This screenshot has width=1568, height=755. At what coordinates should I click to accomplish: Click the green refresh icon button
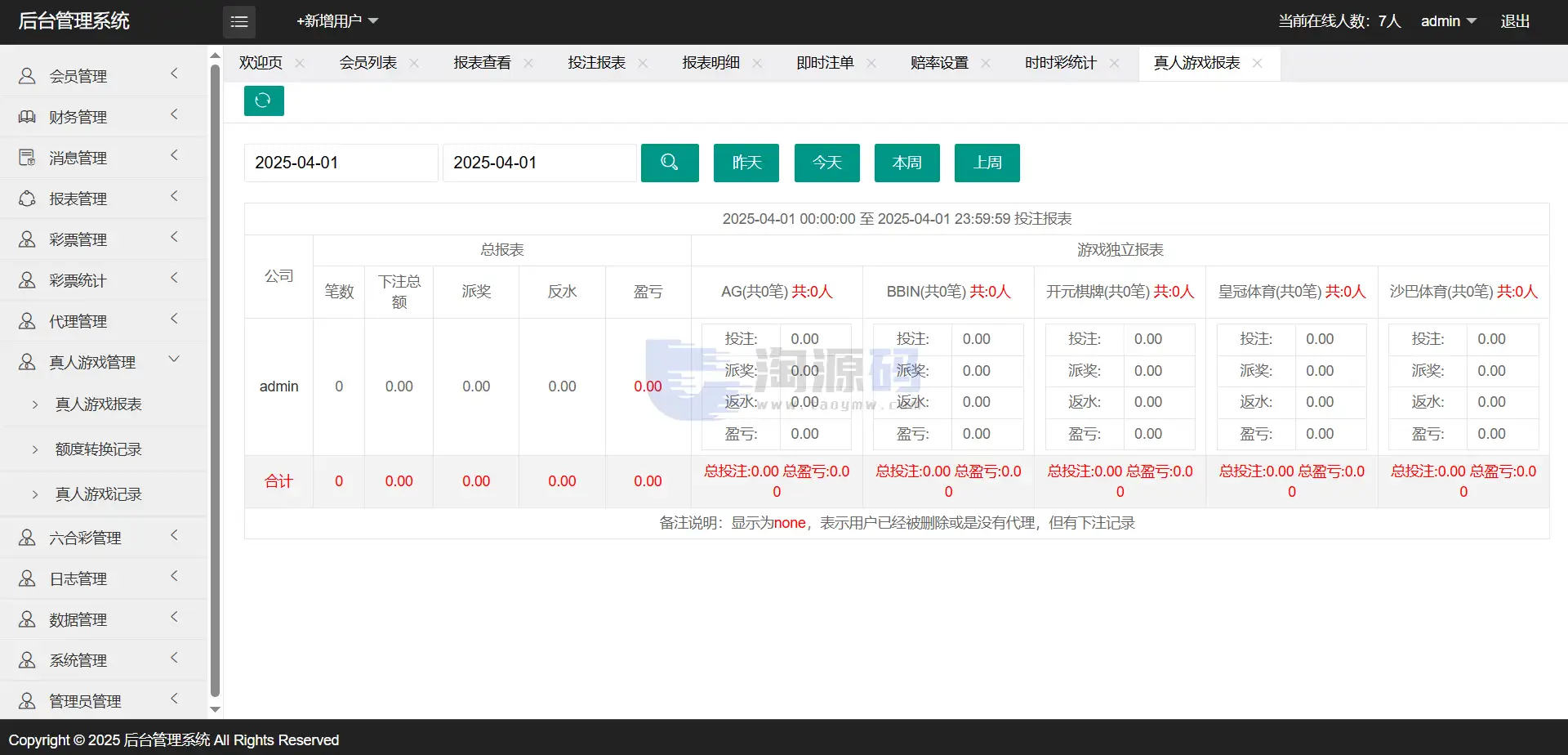pyautogui.click(x=264, y=101)
